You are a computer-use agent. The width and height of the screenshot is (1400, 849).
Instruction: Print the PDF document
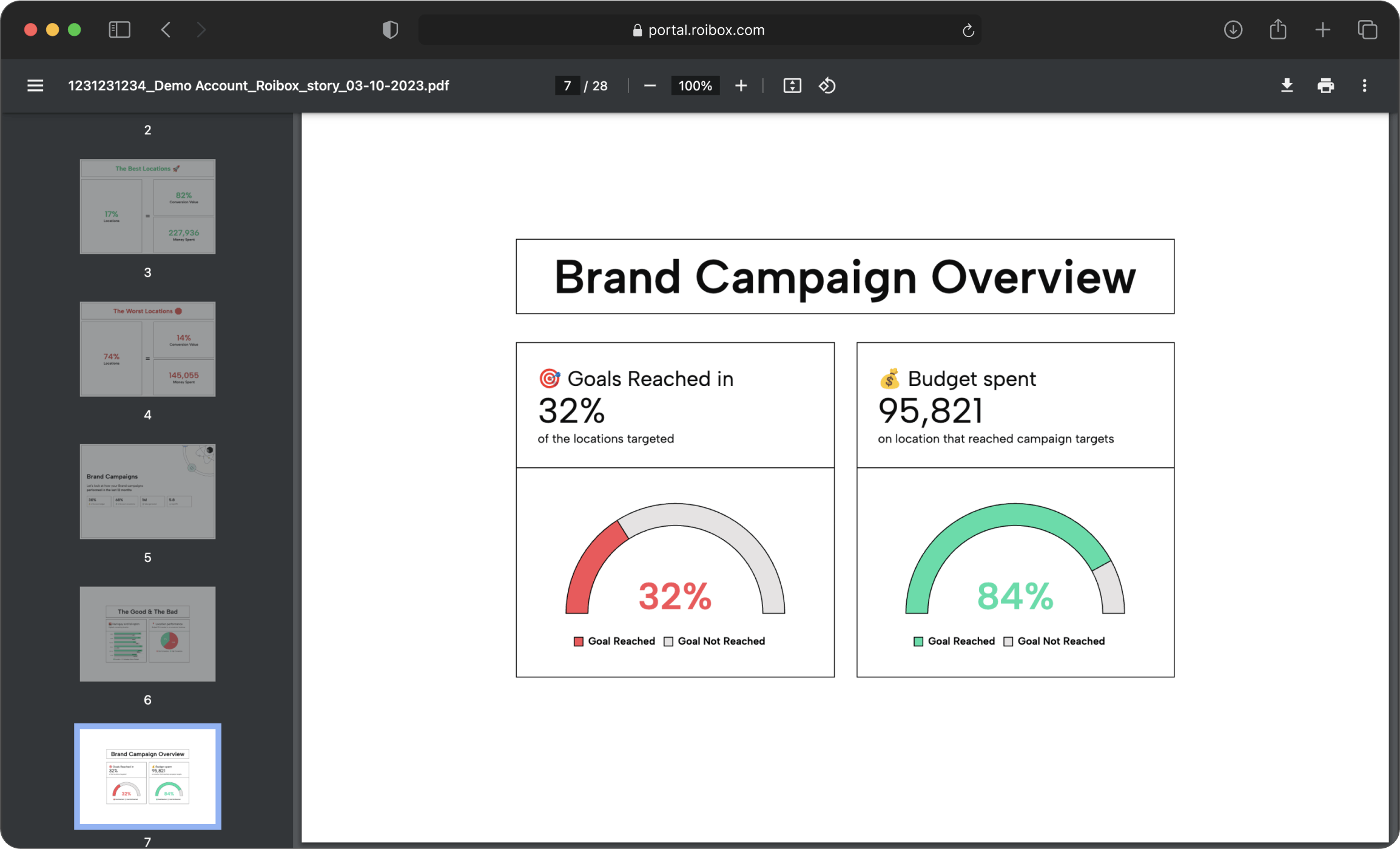[1325, 86]
